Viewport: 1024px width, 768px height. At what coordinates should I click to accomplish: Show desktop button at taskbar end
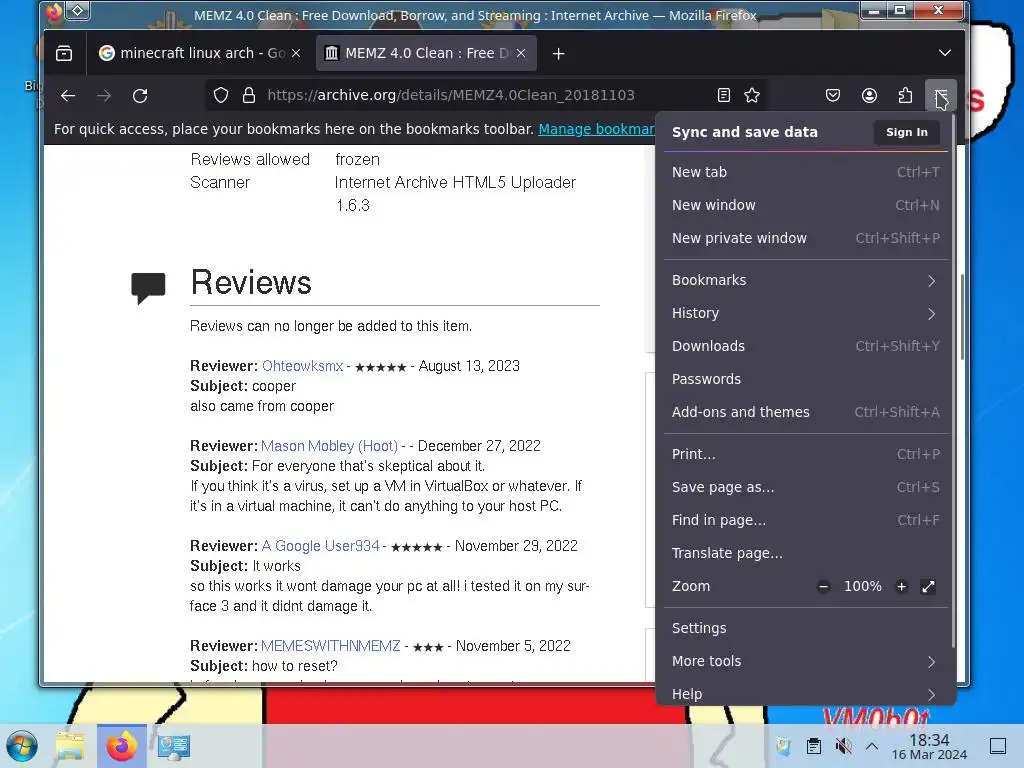tap(998, 746)
